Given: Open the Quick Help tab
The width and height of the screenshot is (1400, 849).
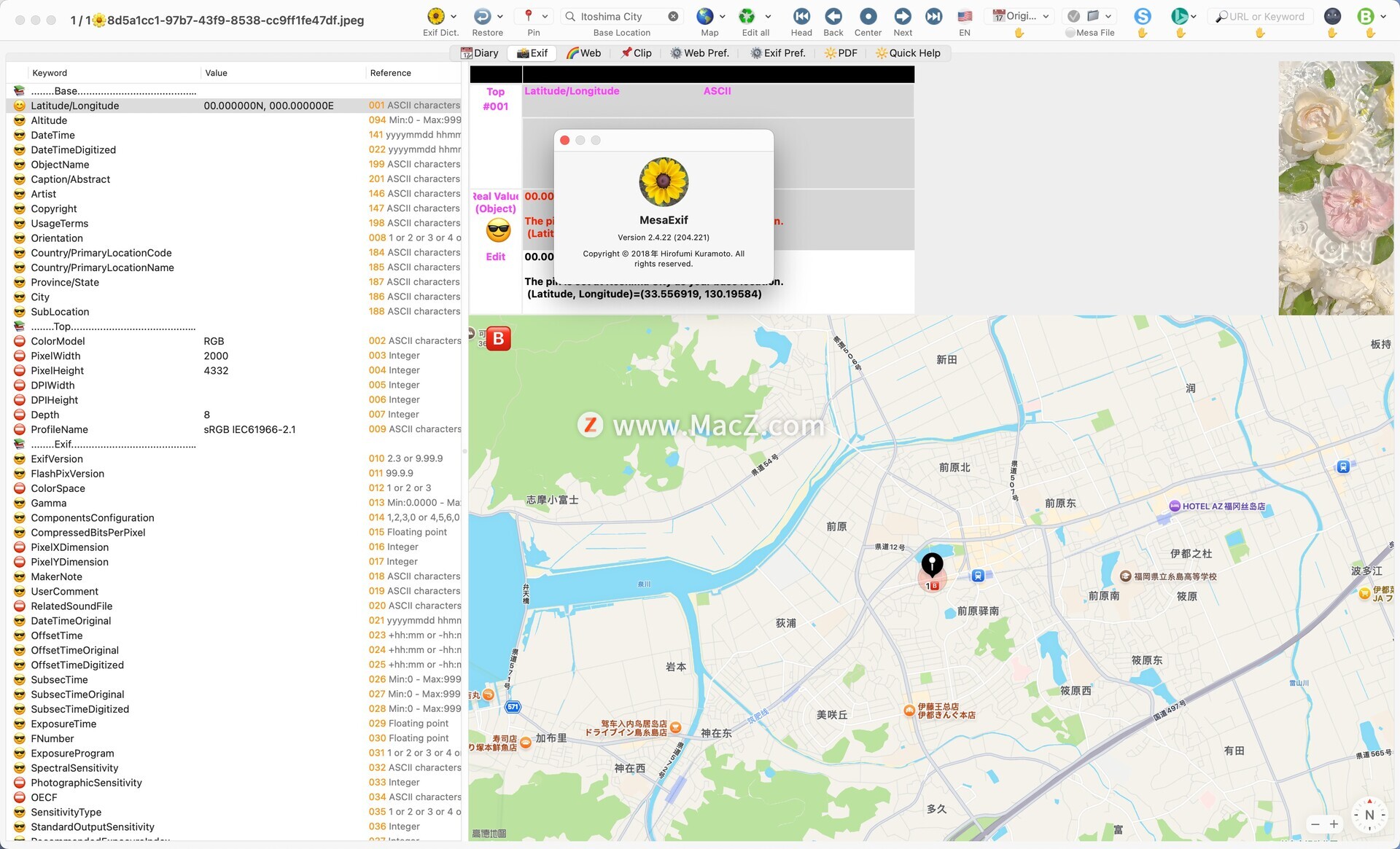Looking at the screenshot, I should coord(908,53).
